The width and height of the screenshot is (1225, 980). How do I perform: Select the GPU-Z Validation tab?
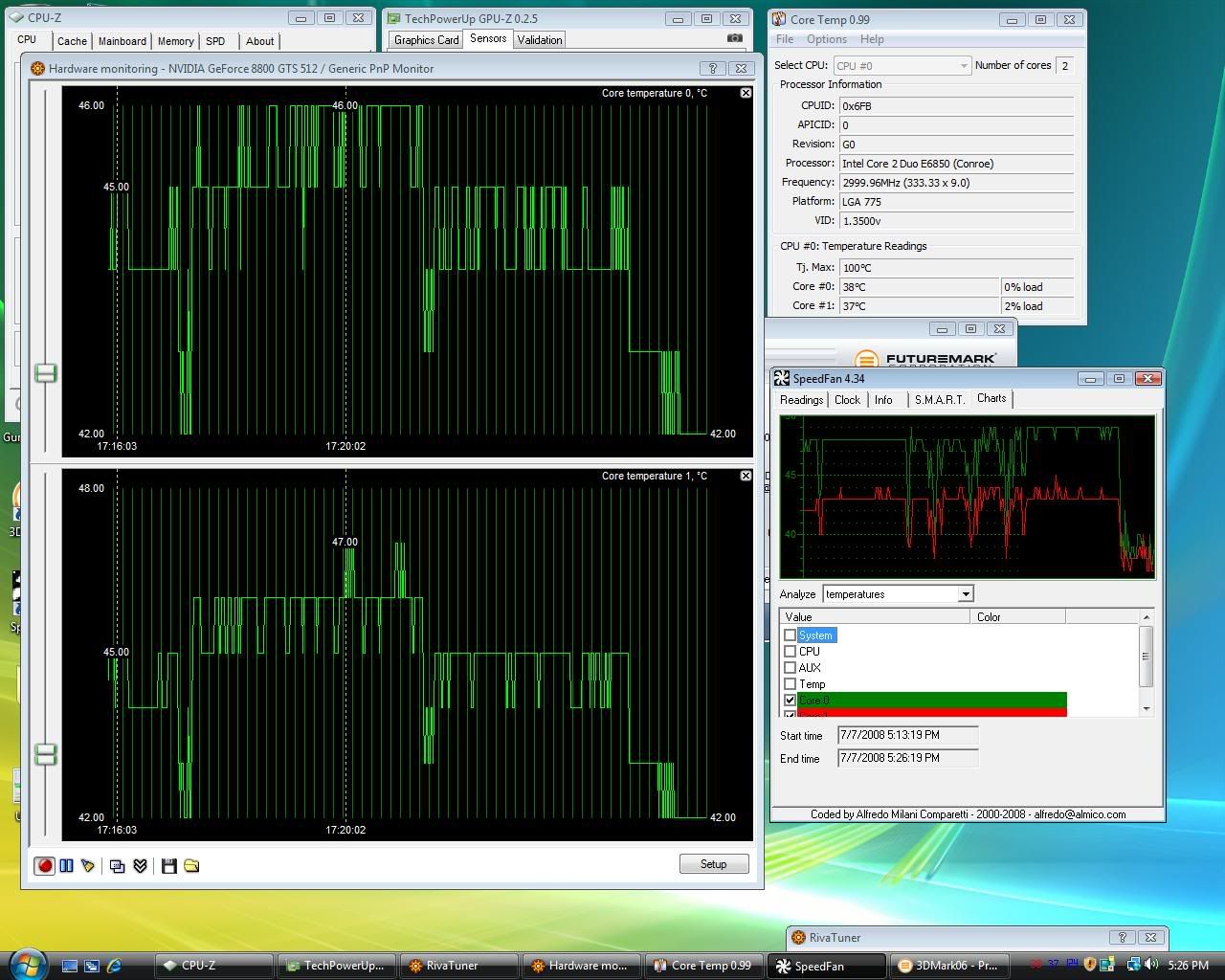[540, 40]
